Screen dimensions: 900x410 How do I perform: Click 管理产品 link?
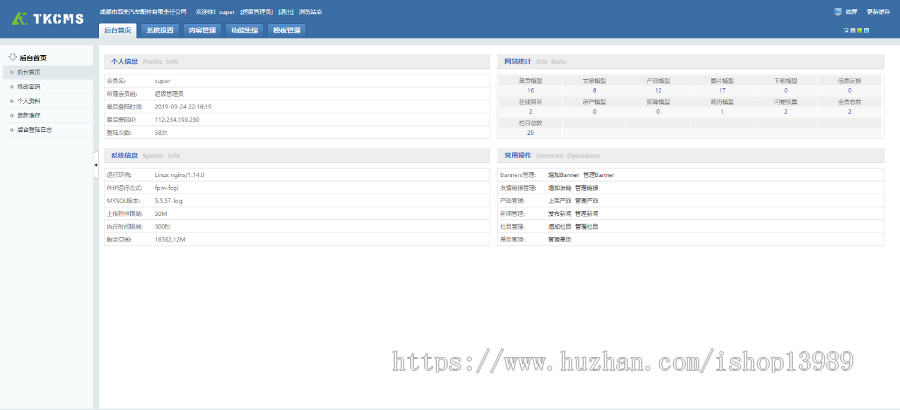point(587,201)
